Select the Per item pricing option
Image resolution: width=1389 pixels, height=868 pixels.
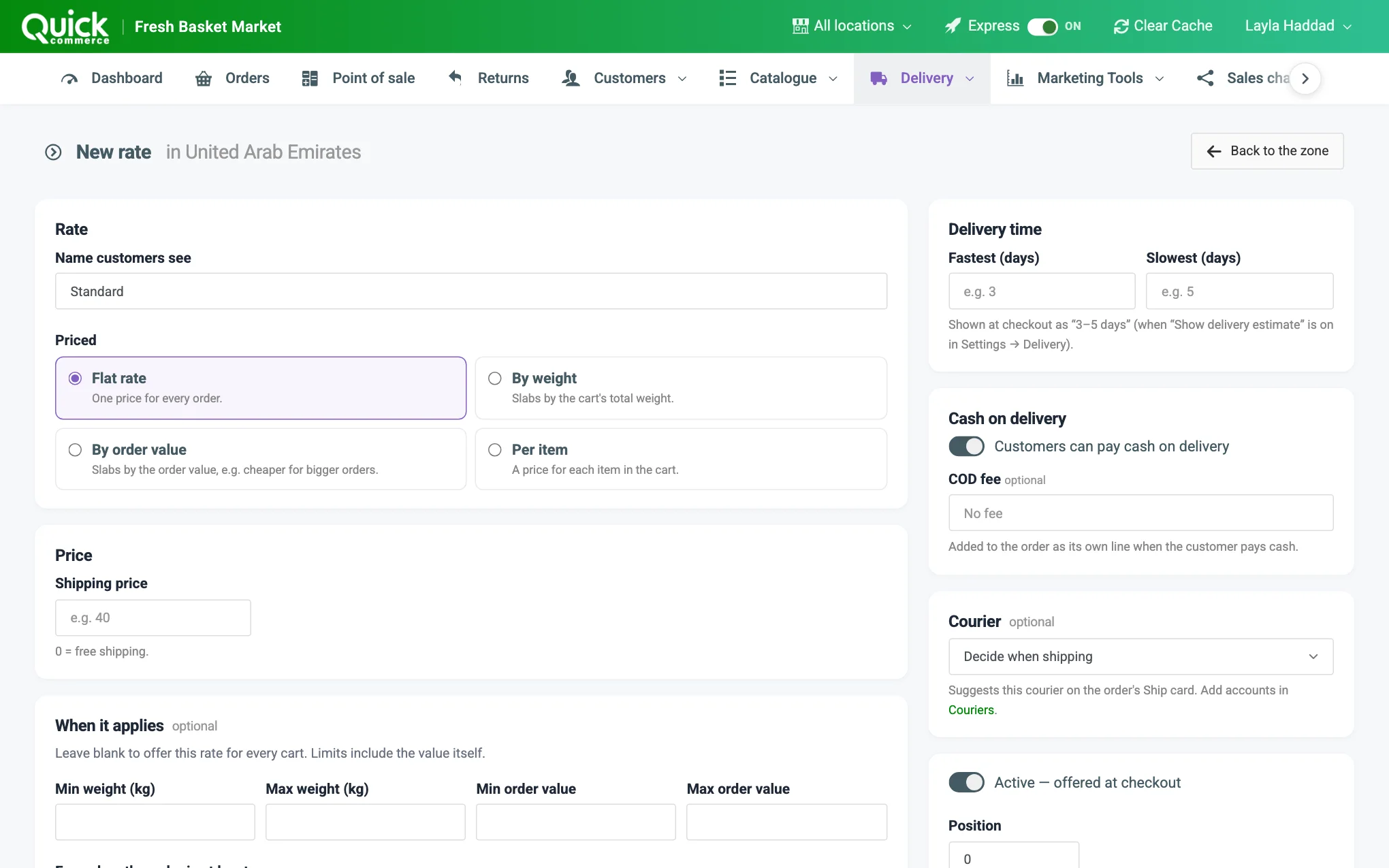click(681, 459)
